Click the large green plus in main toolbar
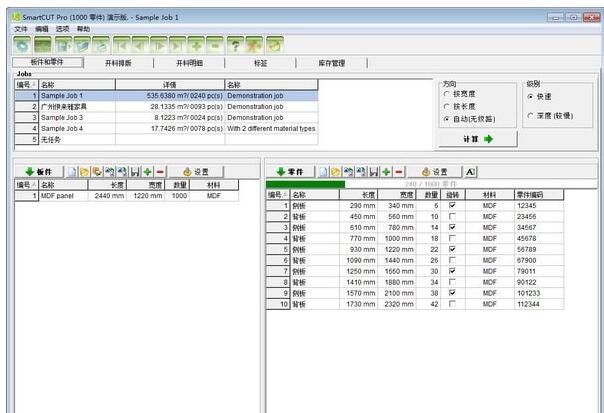 pos(196,45)
